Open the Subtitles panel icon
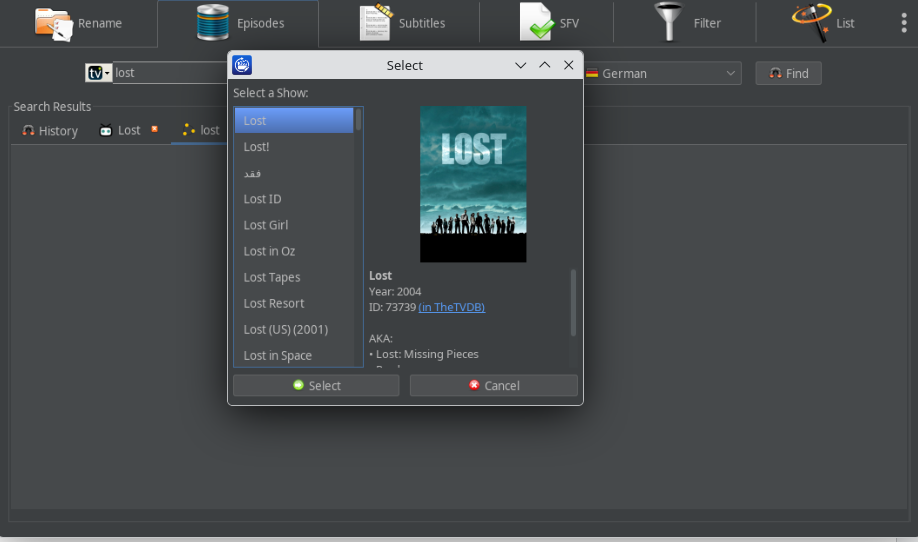Image resolution: width=918 pixels, height=542 pixels. click(375, 23)
